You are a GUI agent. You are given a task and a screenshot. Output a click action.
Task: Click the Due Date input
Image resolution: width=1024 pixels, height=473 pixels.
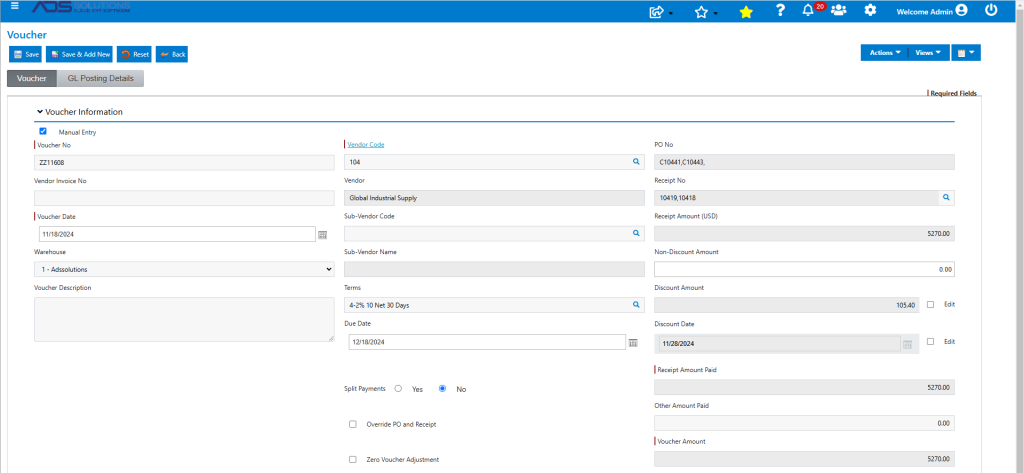(x=487, y=342)
